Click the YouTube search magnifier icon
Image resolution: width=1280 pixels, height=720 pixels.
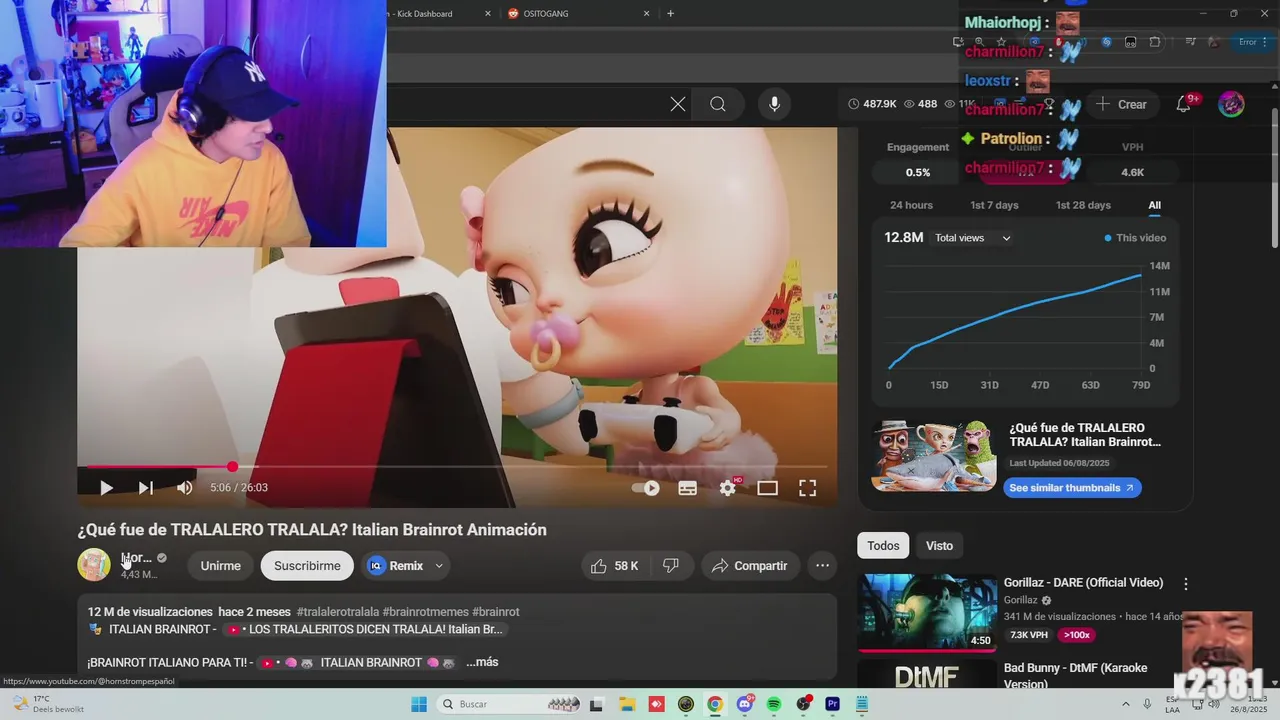[x=718, y=104]
